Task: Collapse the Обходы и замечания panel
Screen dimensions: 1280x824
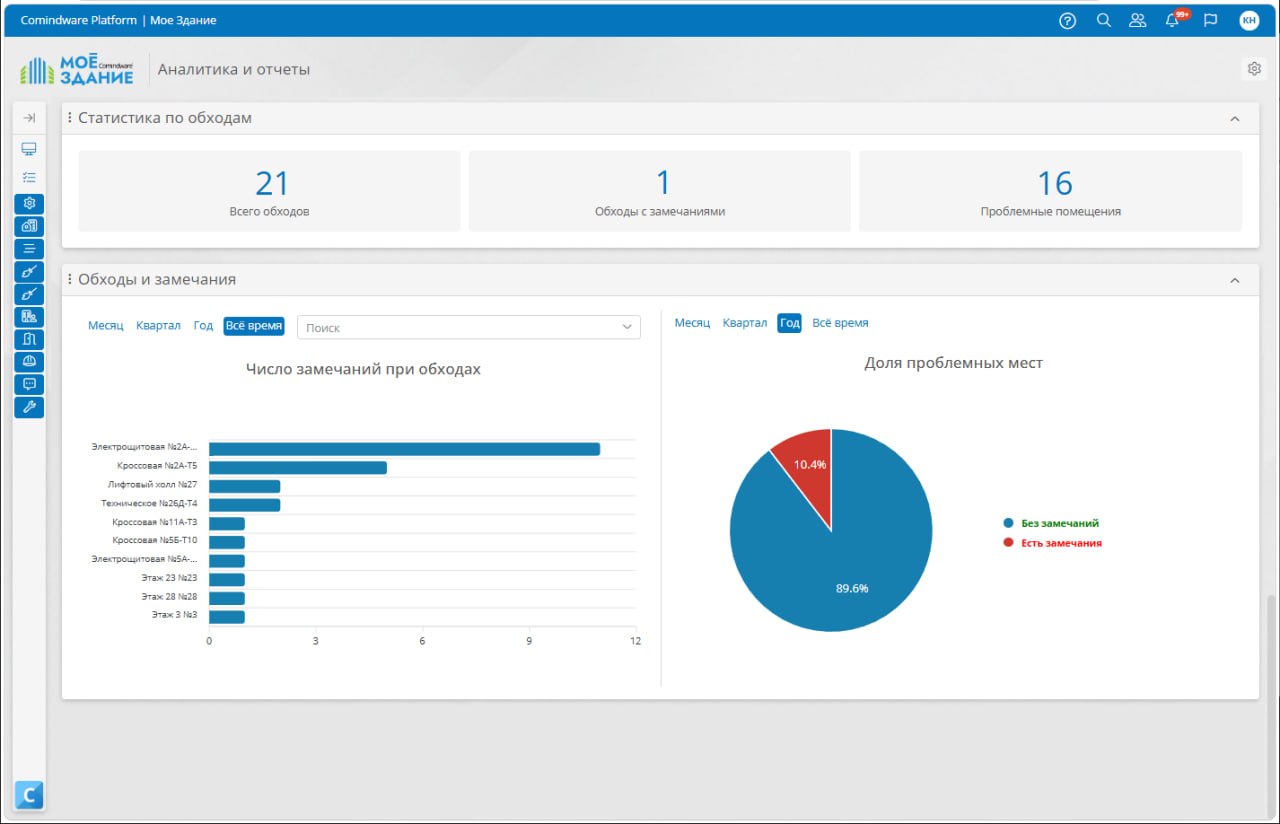Action: 1235,281
